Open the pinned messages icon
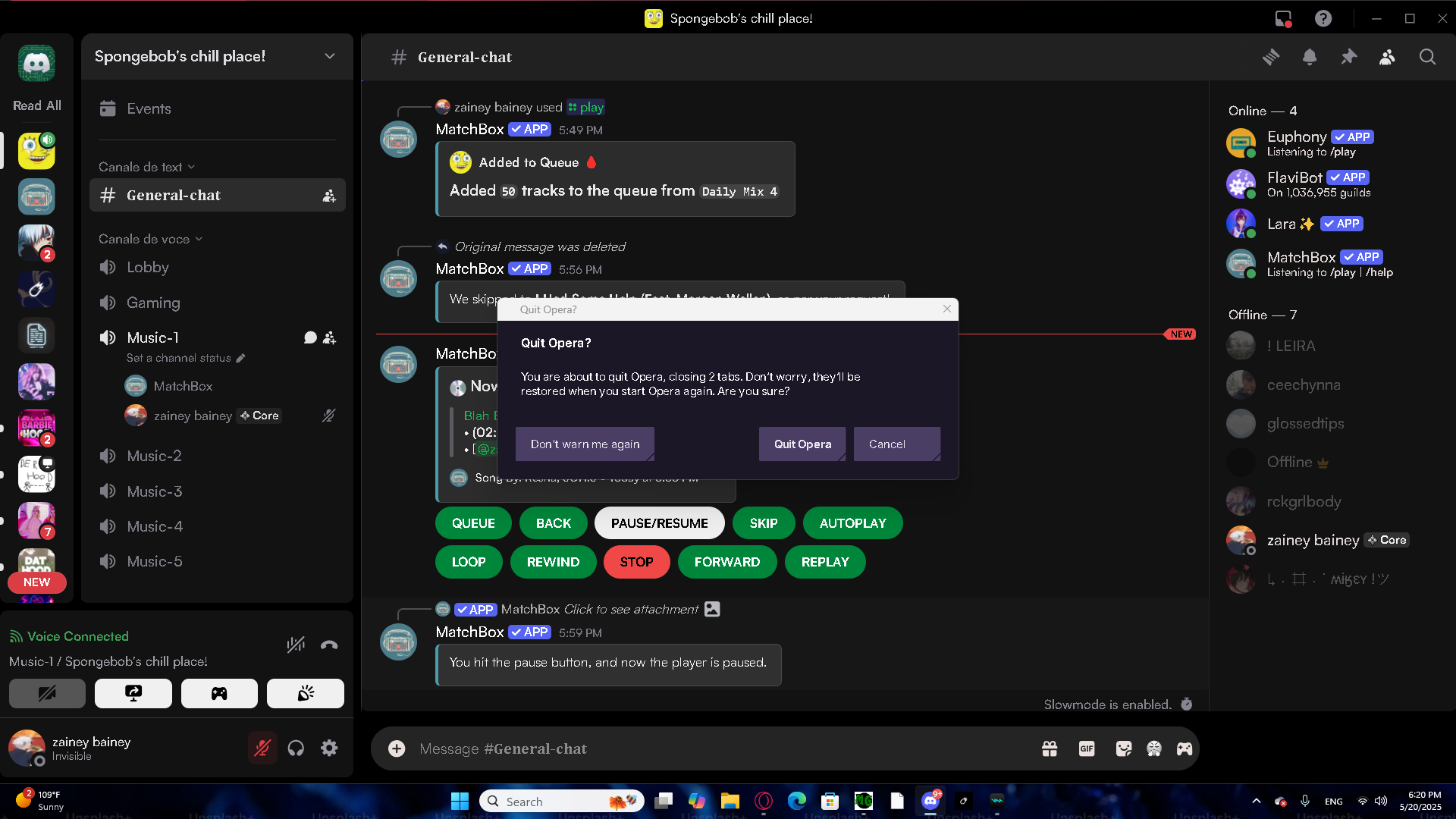 pyautogui.click(x=1348, y=57)
